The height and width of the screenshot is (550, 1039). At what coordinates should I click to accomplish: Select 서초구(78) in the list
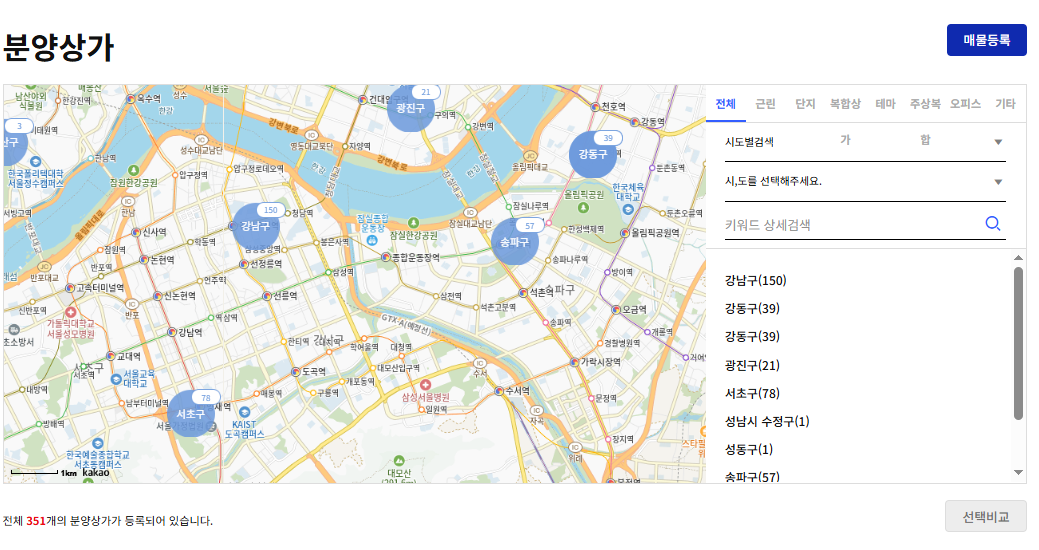752,393
